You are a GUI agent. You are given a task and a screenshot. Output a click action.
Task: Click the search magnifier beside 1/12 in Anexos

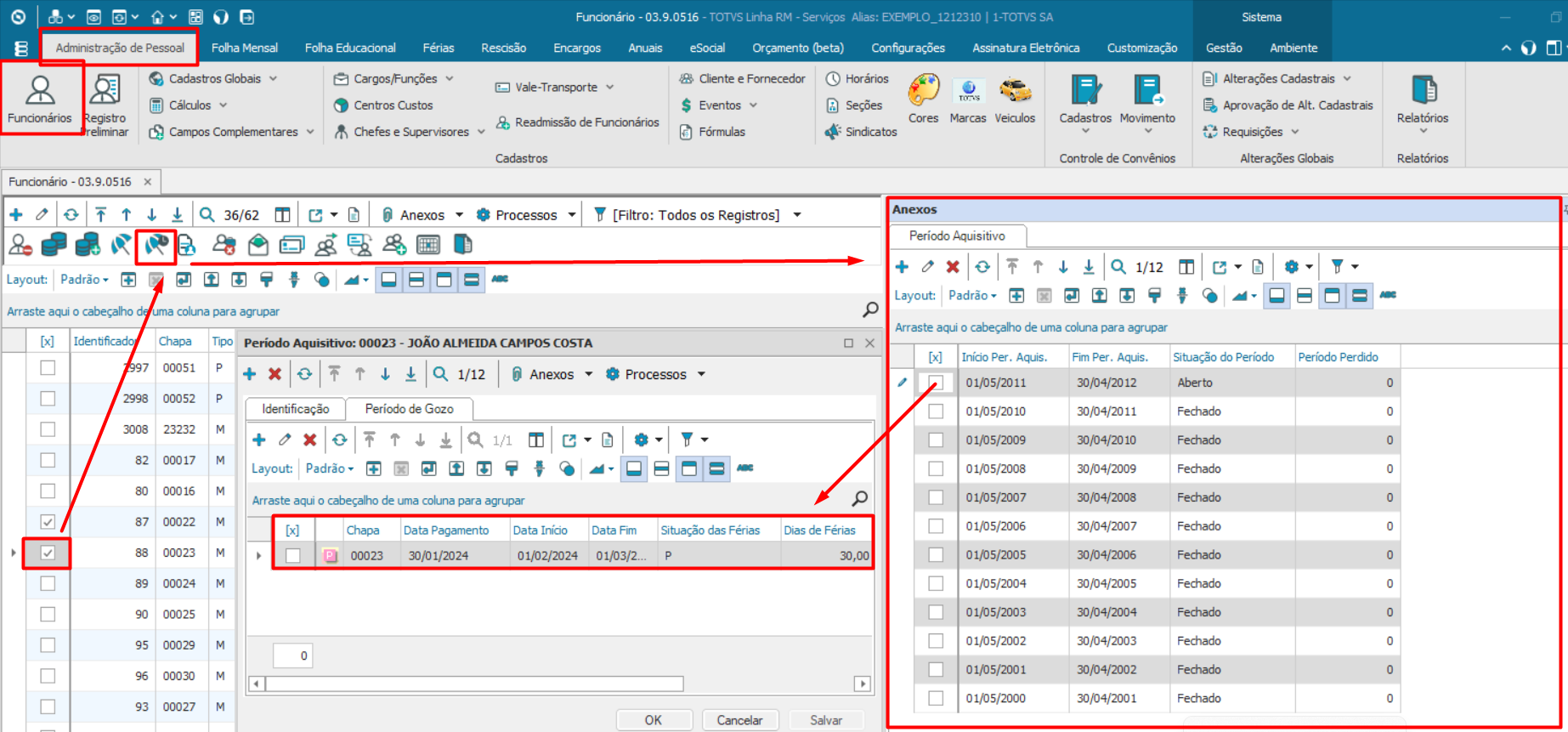[1119, 267]
